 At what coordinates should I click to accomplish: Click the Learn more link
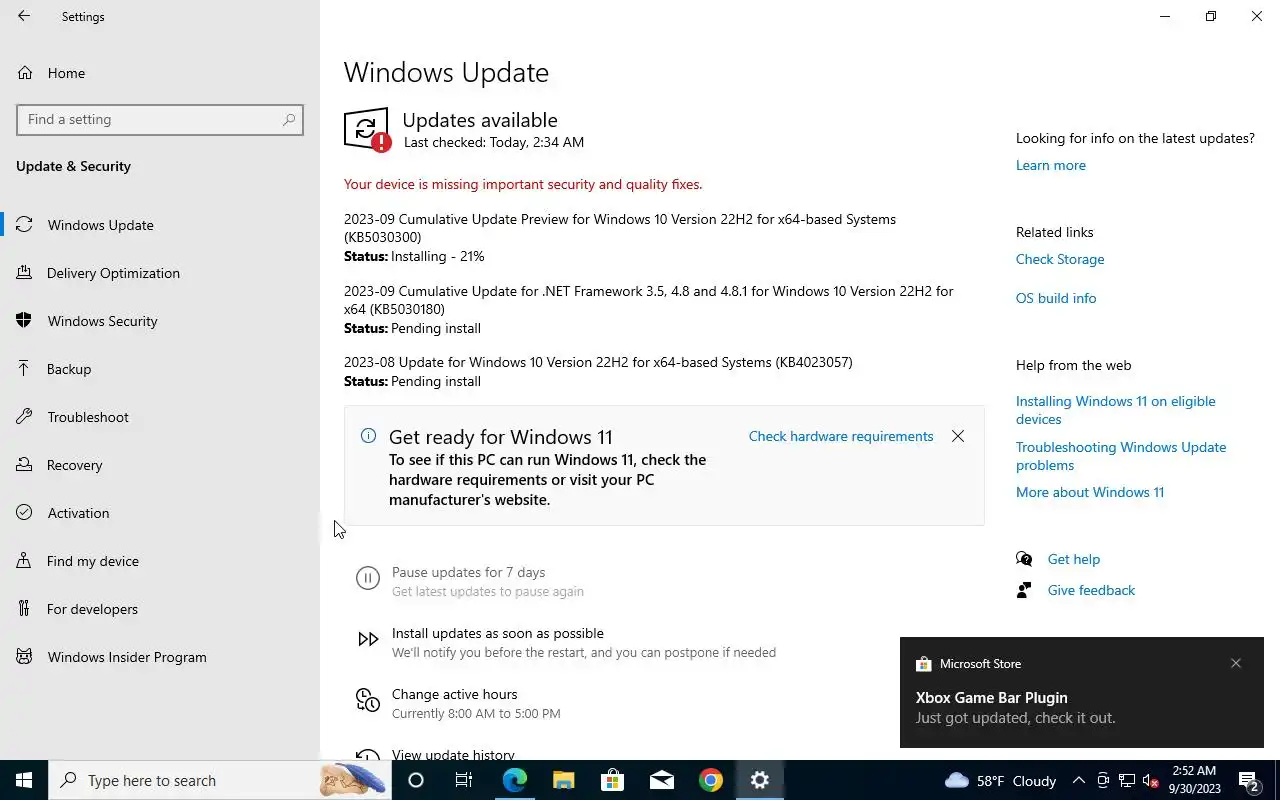(1050, 165)
